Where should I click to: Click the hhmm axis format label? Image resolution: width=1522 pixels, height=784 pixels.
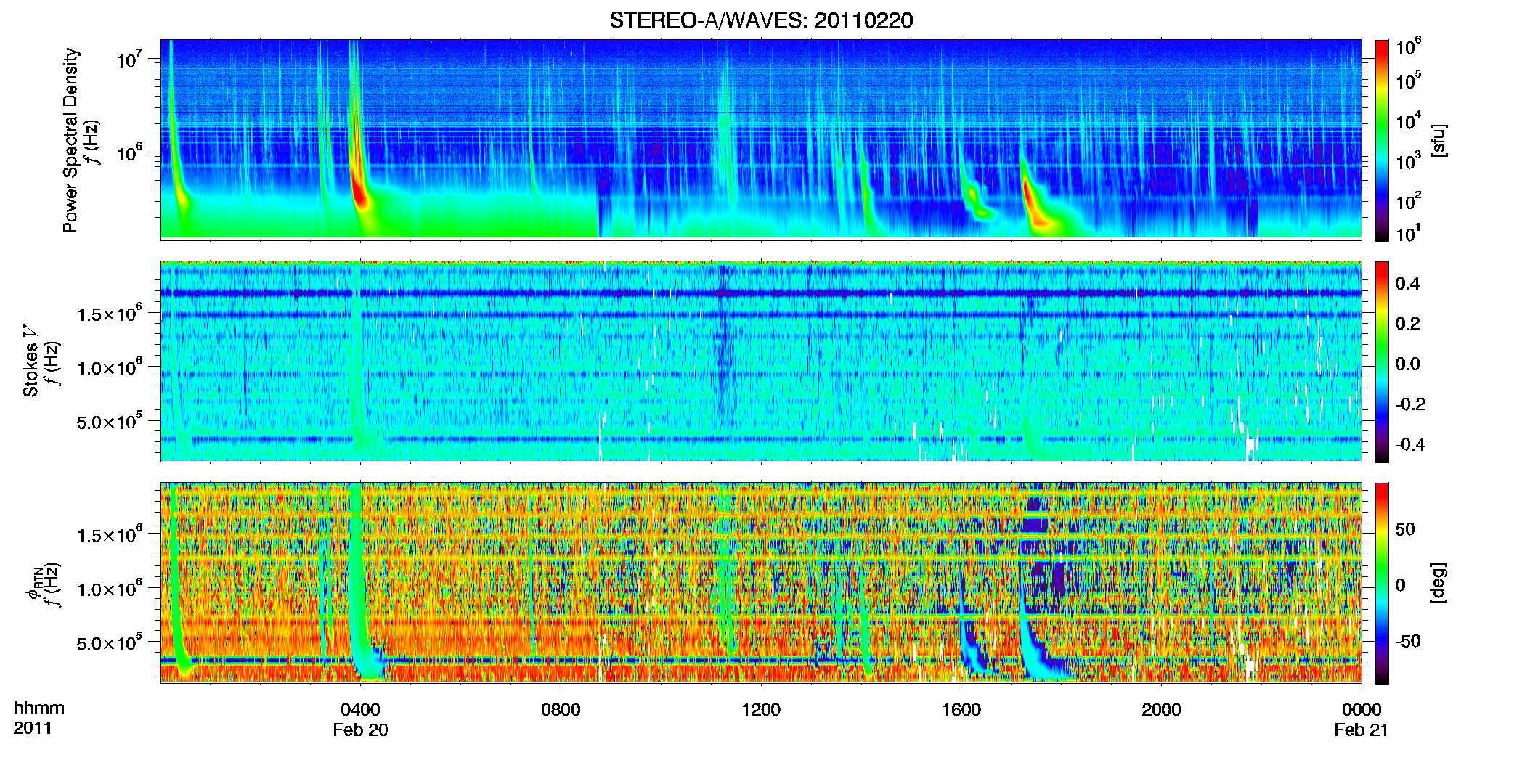(x=39, y=708)
